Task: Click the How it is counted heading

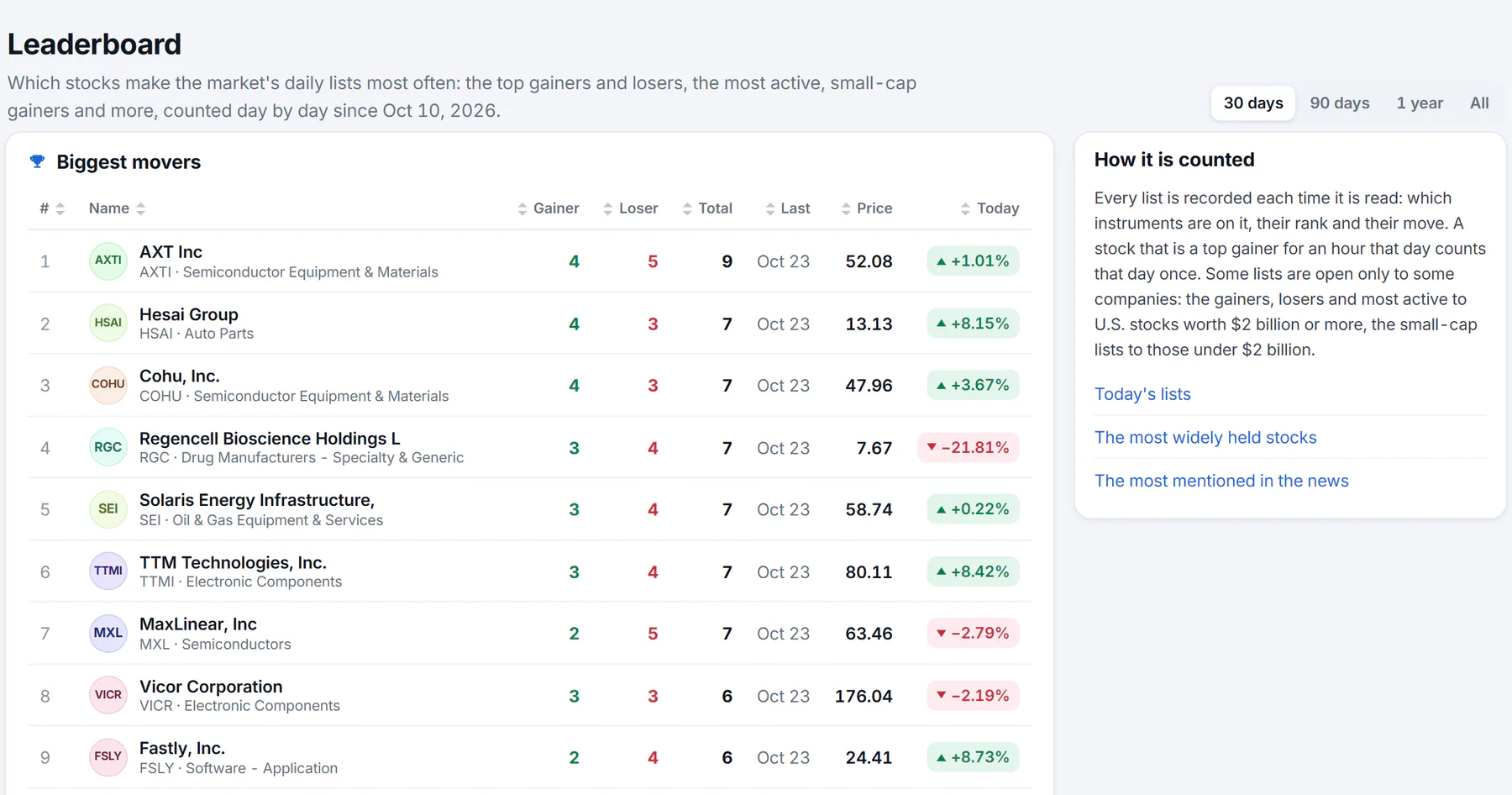Action: pos(1174,160)
